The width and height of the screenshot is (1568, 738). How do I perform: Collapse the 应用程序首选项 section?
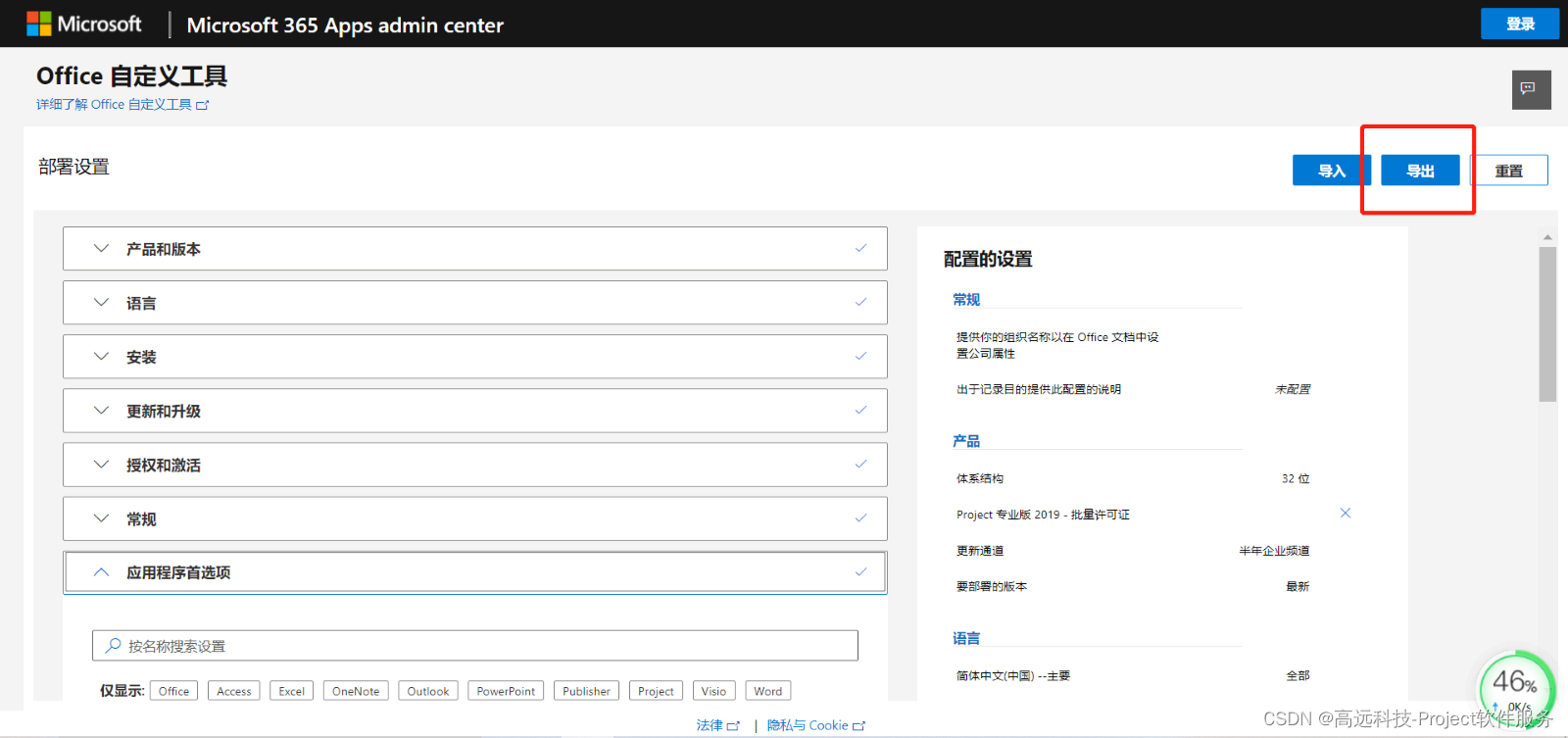click(x=475, y=572)
